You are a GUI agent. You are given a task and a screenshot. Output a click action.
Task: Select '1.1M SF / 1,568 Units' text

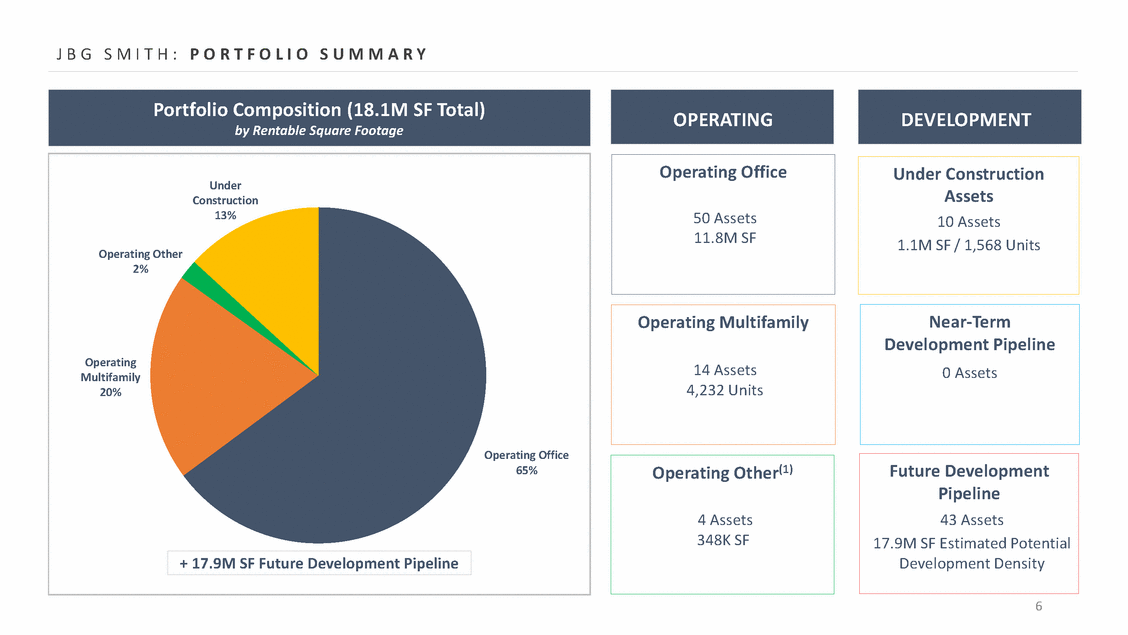point(968,245)
